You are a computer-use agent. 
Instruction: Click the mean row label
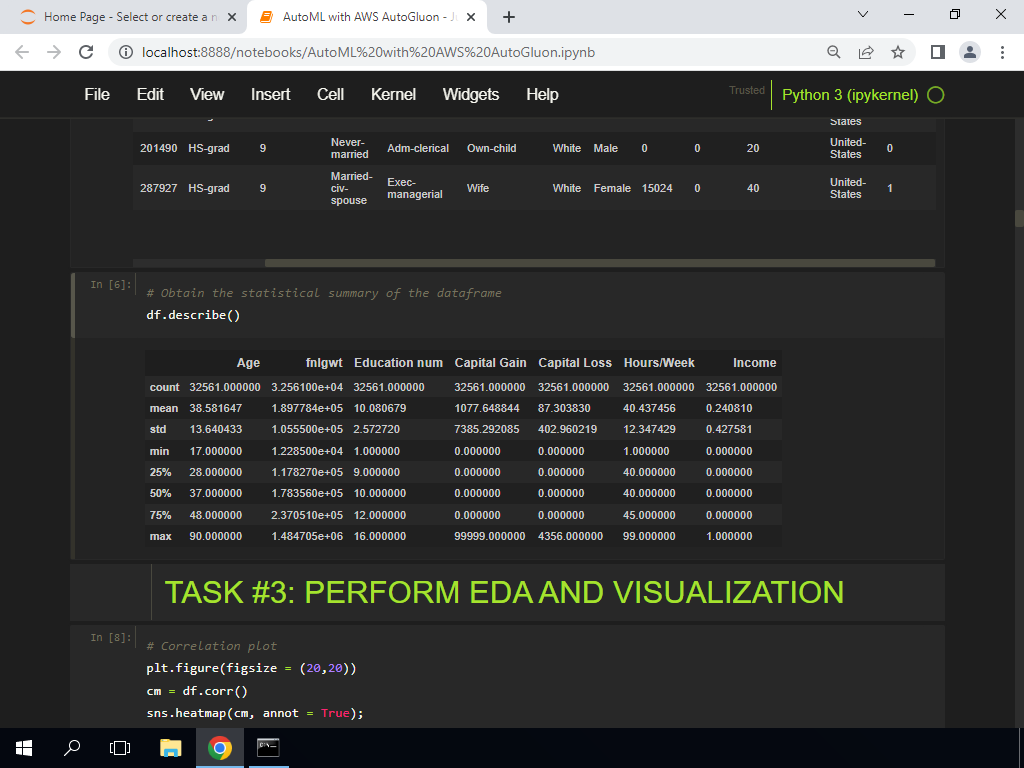pyautogui.click(x=163, y=409)
